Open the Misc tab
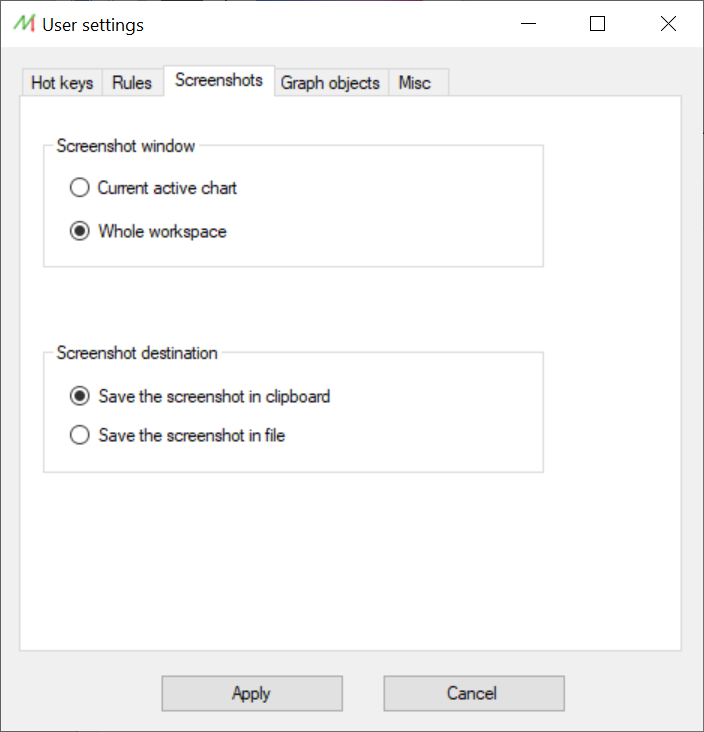Image resolution: width=704 pixels, height=732 pixels. pos(415,83)
